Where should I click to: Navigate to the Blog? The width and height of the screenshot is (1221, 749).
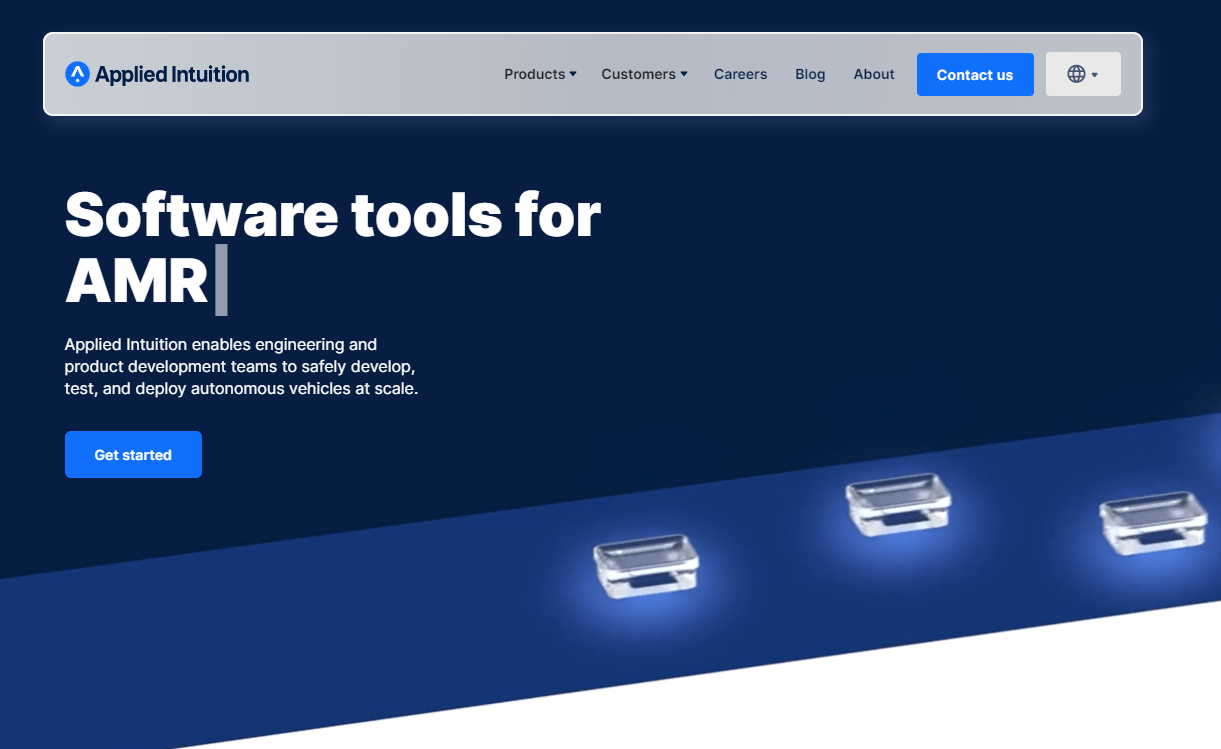point(810,74)
